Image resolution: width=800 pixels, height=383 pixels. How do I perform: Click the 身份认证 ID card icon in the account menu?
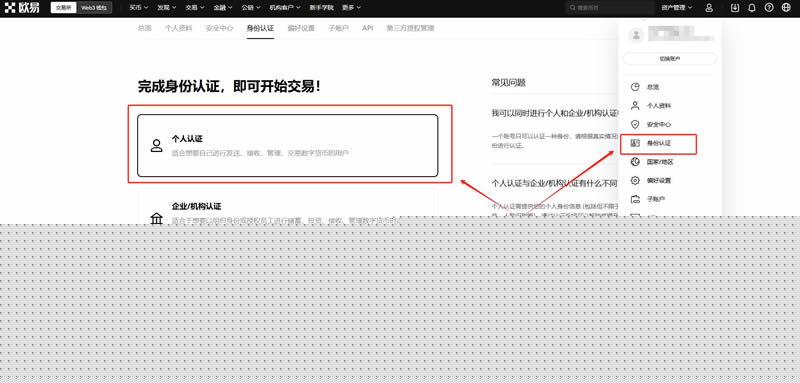click(635, 143)
